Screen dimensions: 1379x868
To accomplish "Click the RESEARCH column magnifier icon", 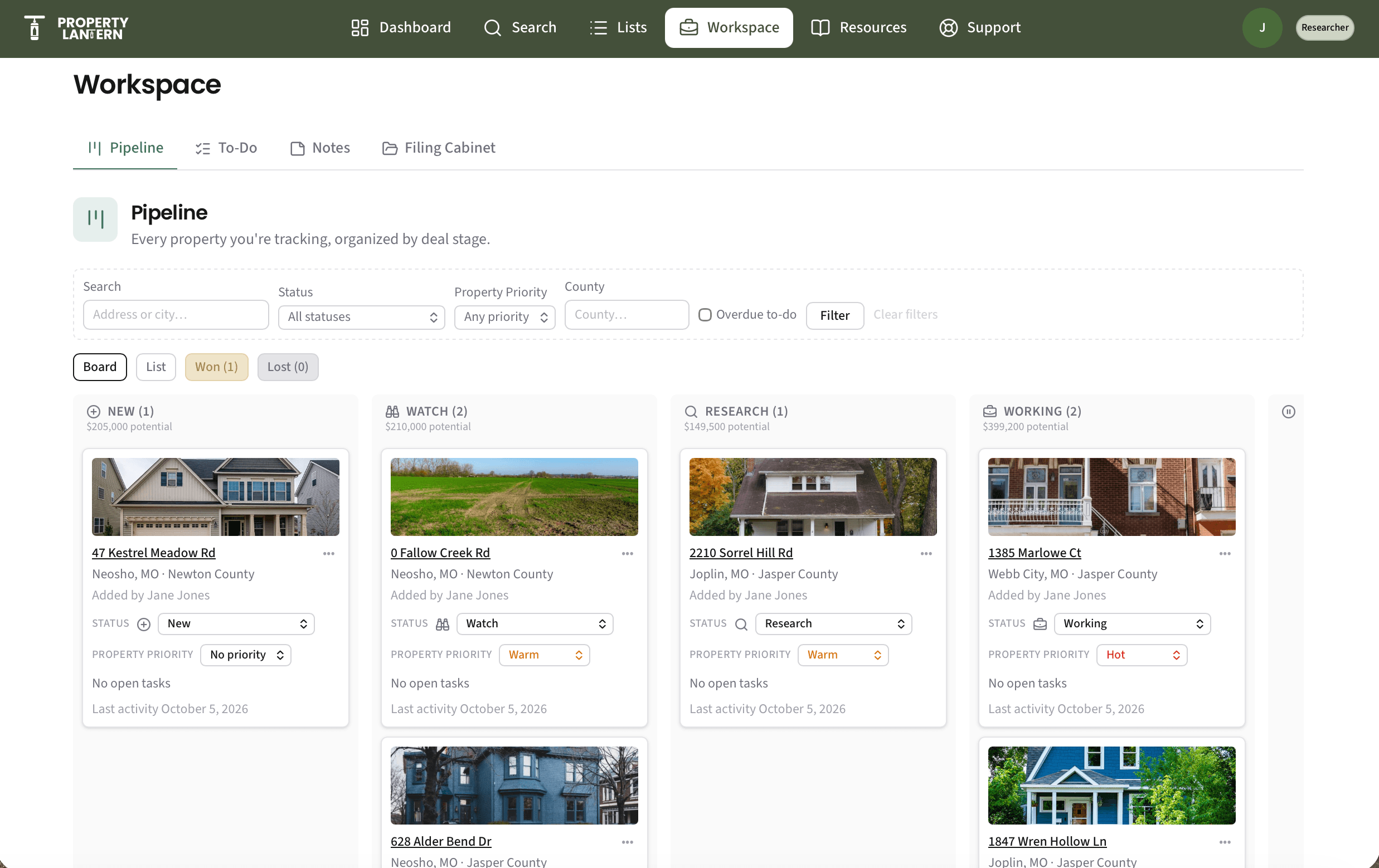I will point(691,411).
